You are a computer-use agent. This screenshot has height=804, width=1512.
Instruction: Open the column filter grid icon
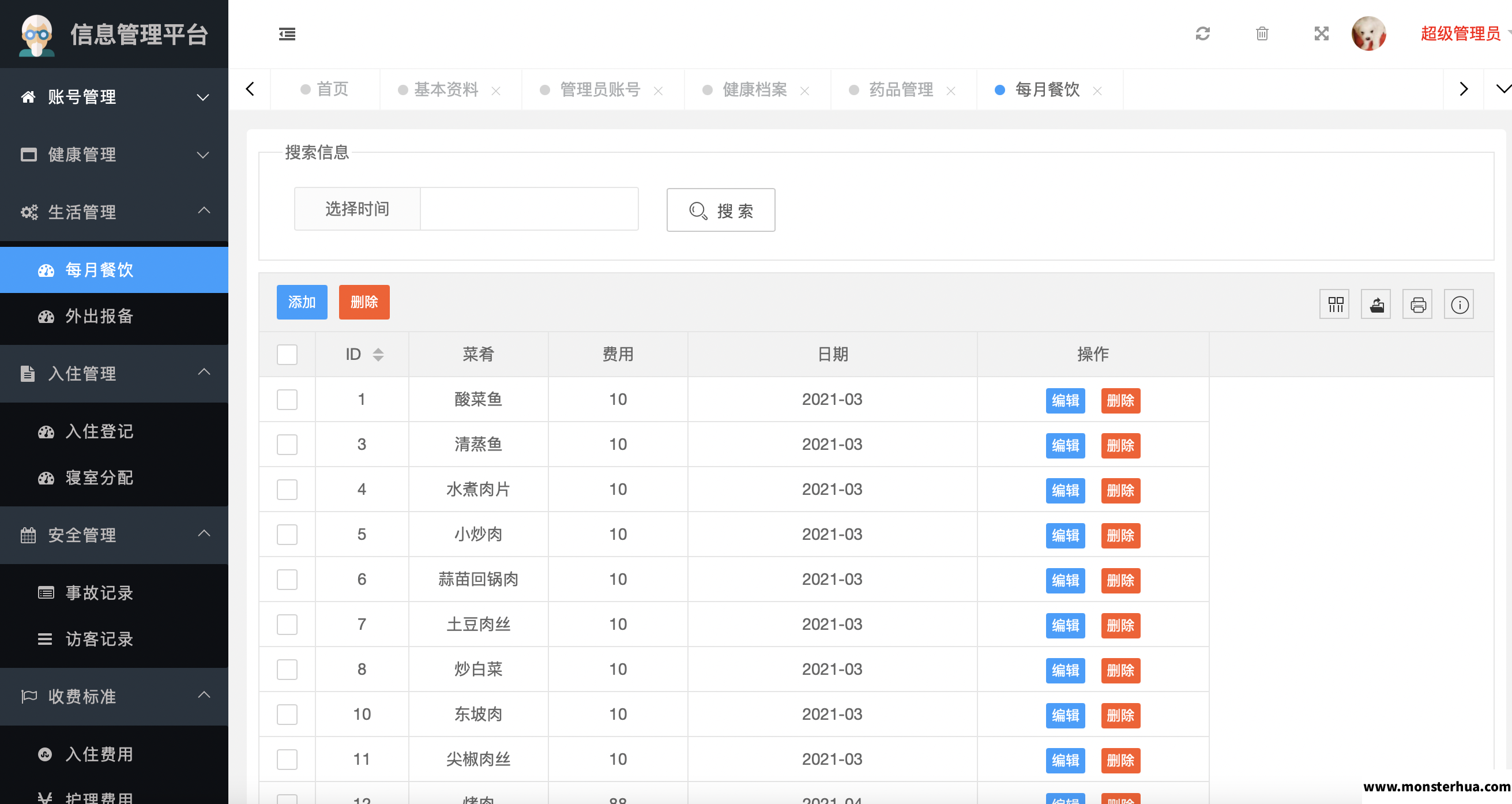click(x=1335, y=305)
